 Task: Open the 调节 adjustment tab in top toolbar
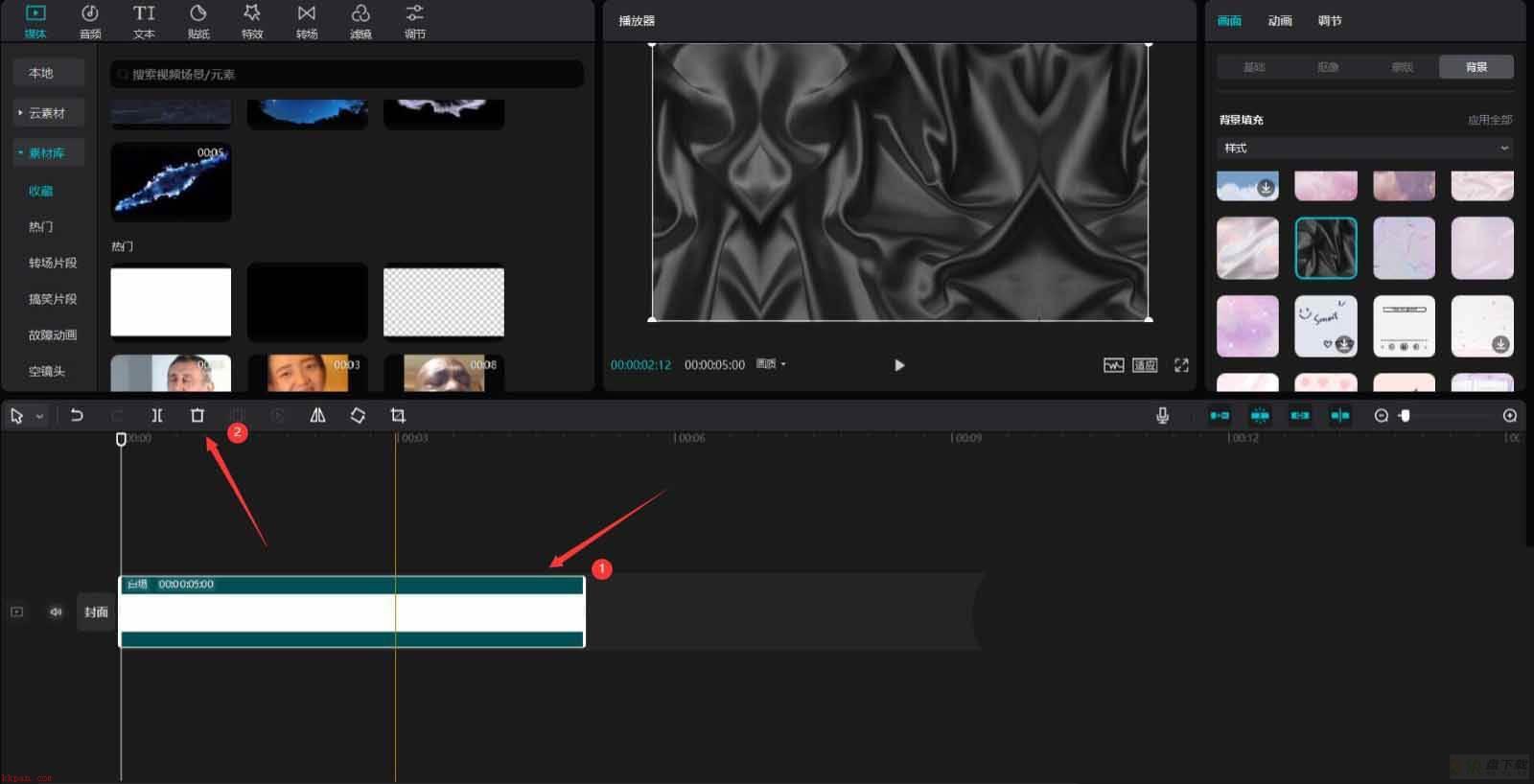[415, 21]
